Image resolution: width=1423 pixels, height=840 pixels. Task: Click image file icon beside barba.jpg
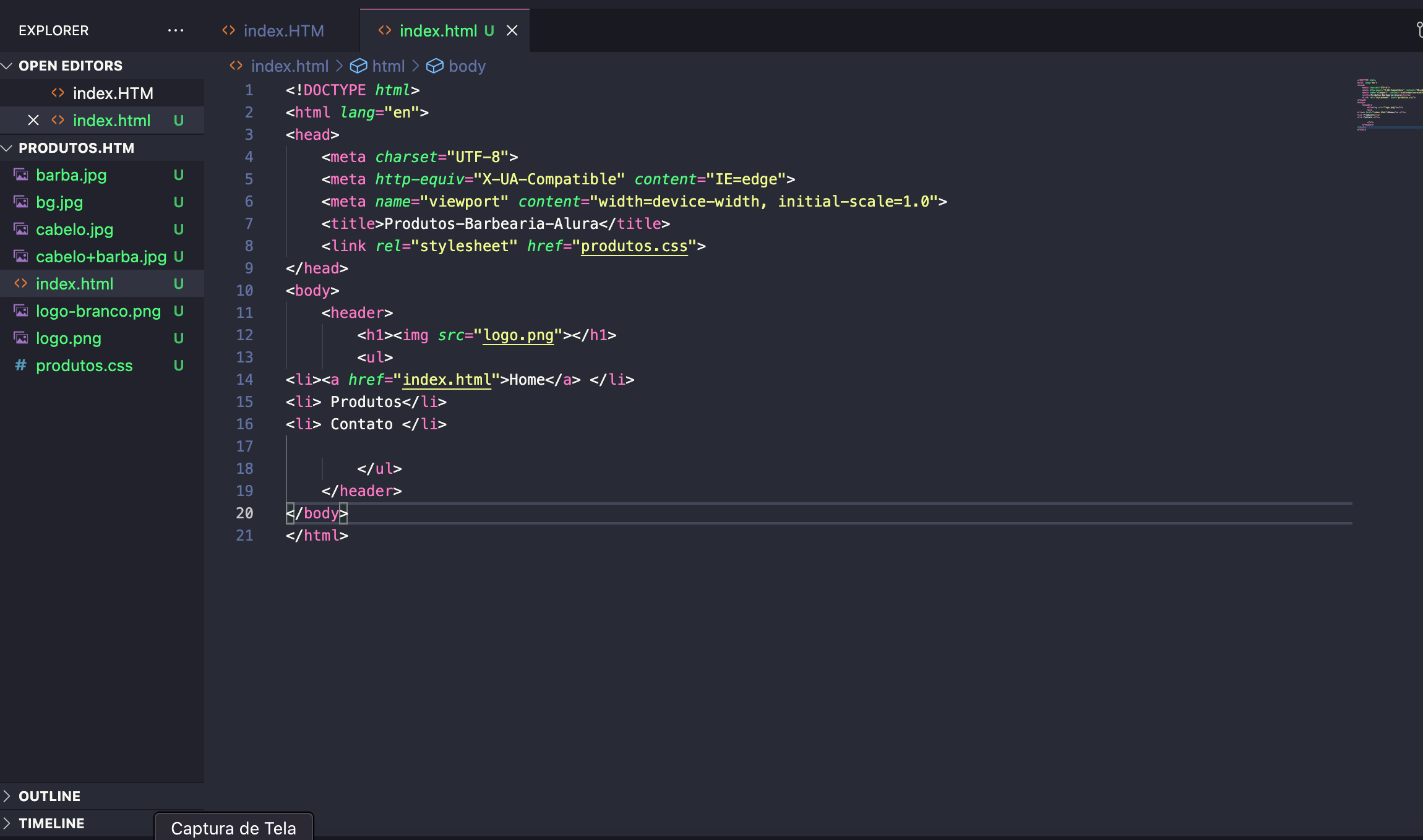[21, 175]
